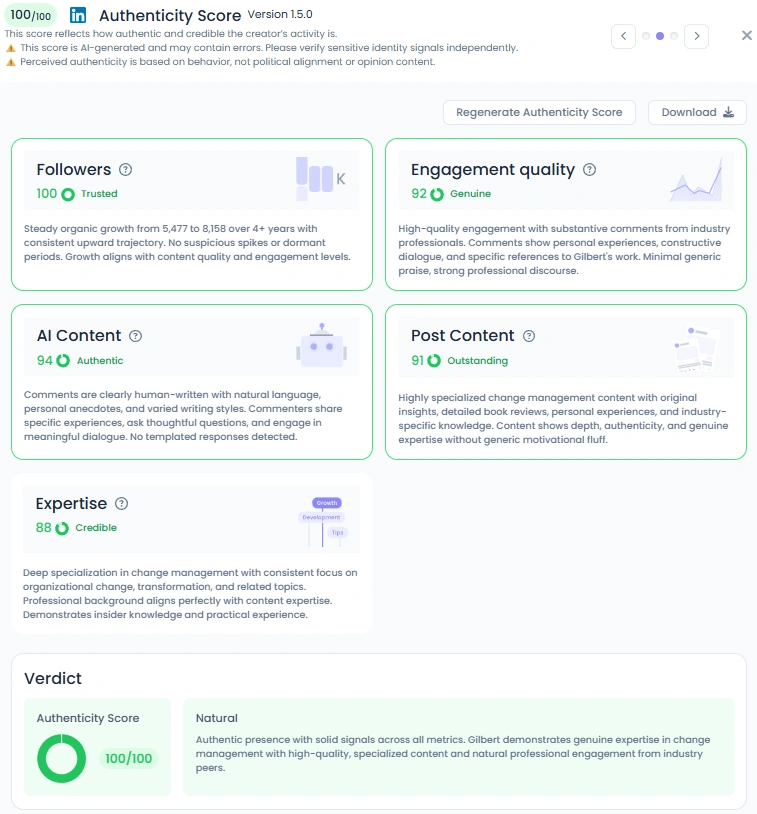Select the first pagination dot
The width and height of the screenshot is (757, 814).
tap(646, 36)
